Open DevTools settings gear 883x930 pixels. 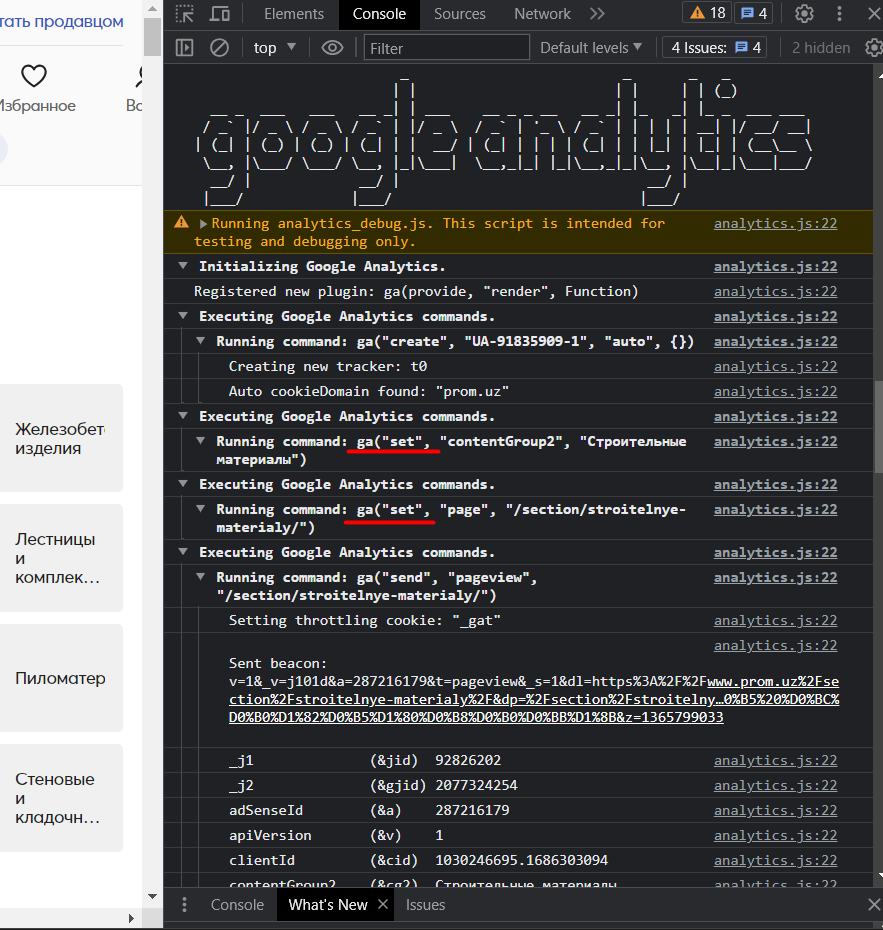click(x=804, y=14)
